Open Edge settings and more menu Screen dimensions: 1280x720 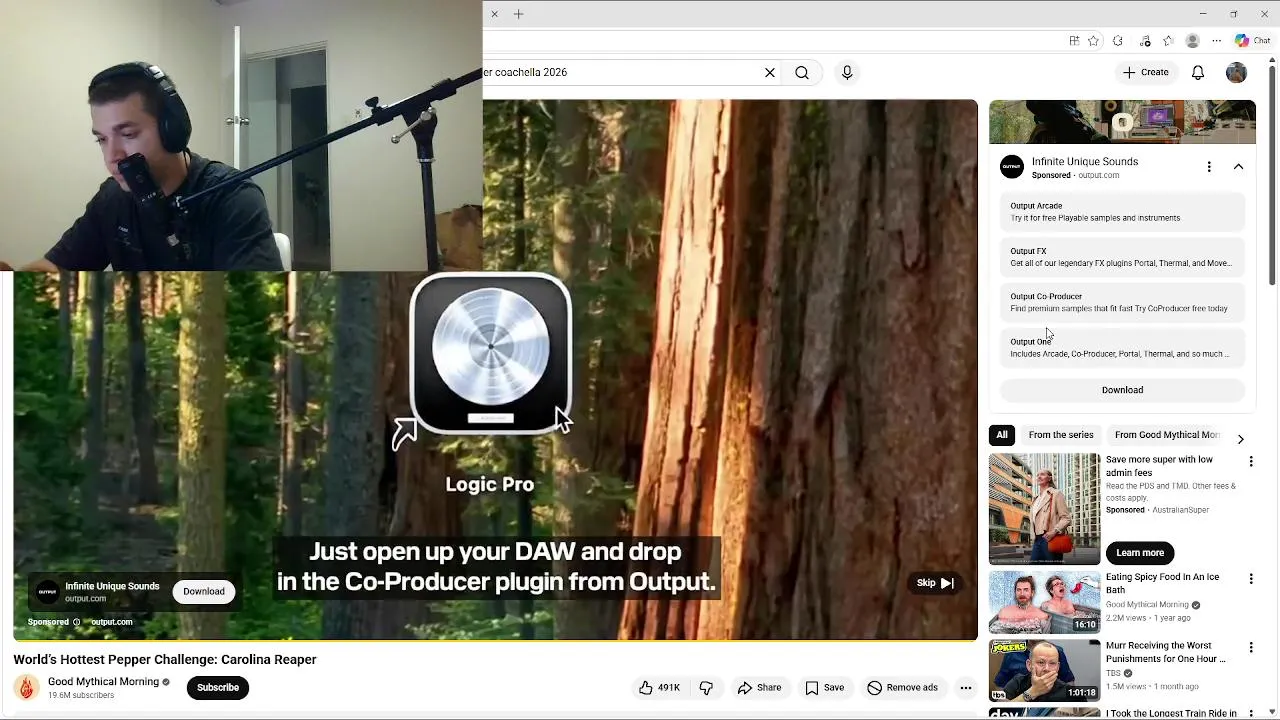point(1217,41)
